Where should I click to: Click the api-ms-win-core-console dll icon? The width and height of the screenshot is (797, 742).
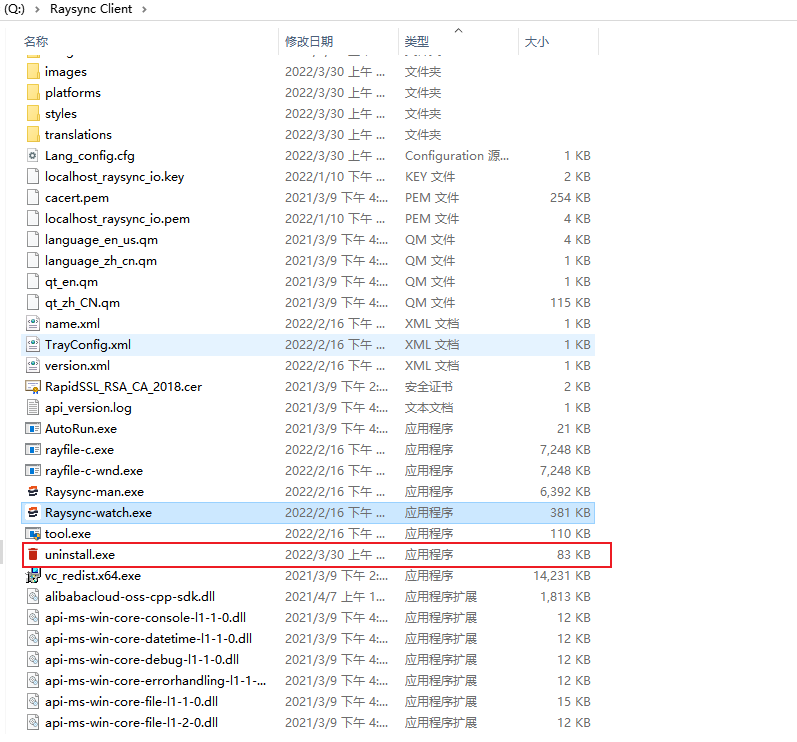tap(33, 617)
